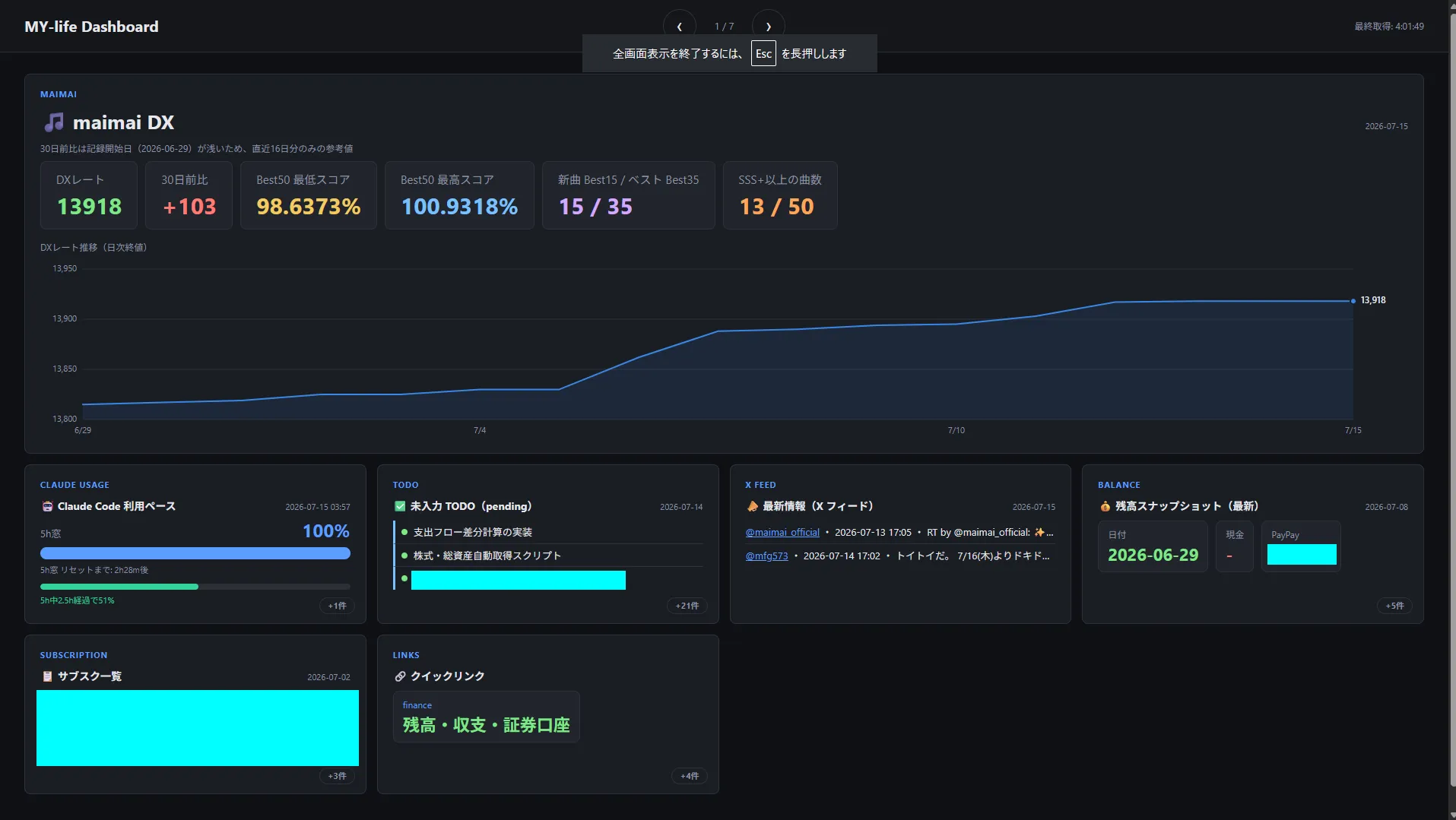Click the 最終取得: 4:01:49 timestamp
Image resolution: width=1456 pixels, height=820 pixels.
(x=1389, y=27)
